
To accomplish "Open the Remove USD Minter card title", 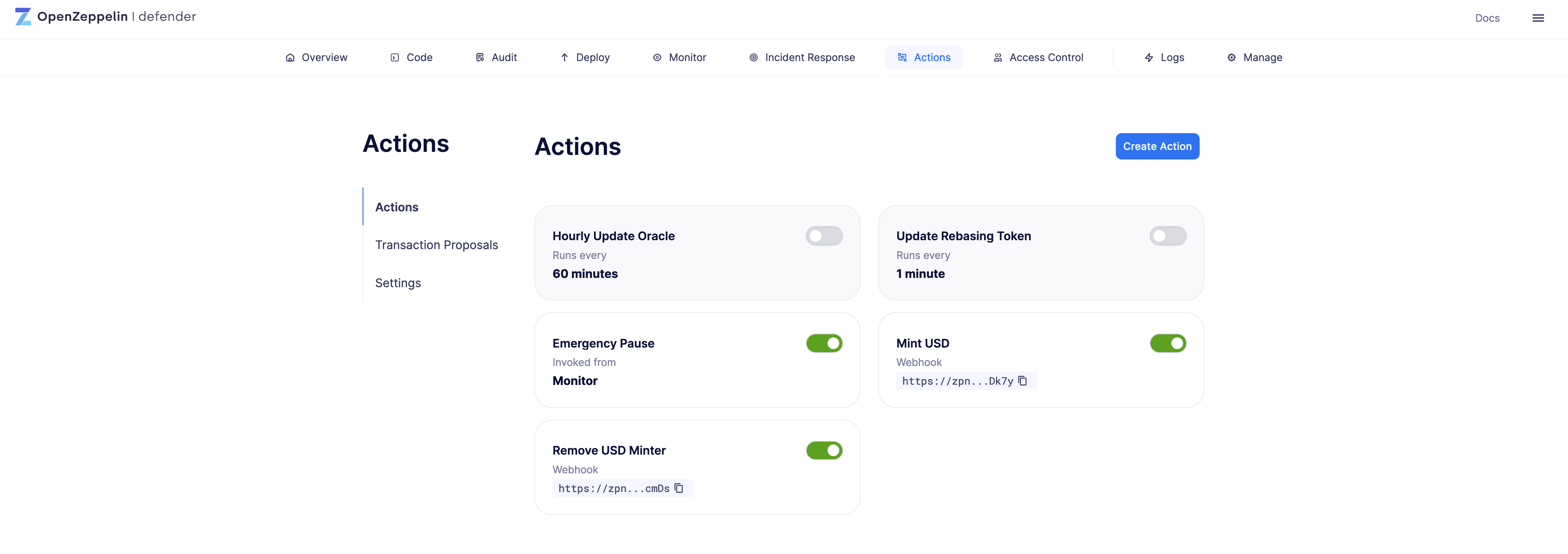I will (x=609, y=451).
